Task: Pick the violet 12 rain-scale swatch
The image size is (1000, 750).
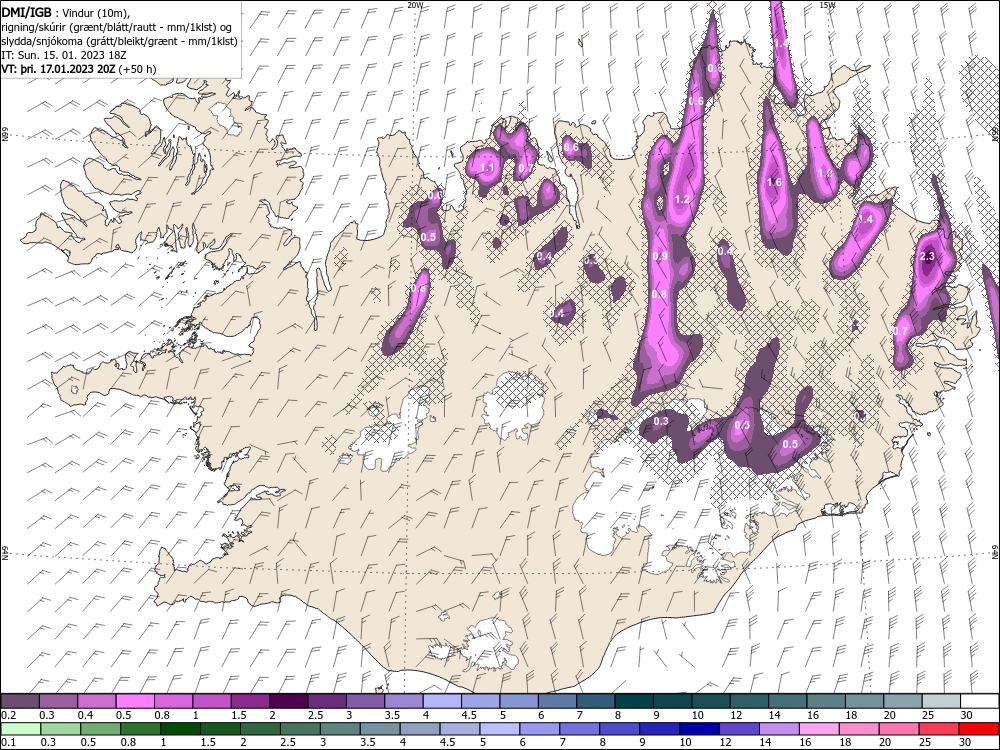Action: click(739, 729)
